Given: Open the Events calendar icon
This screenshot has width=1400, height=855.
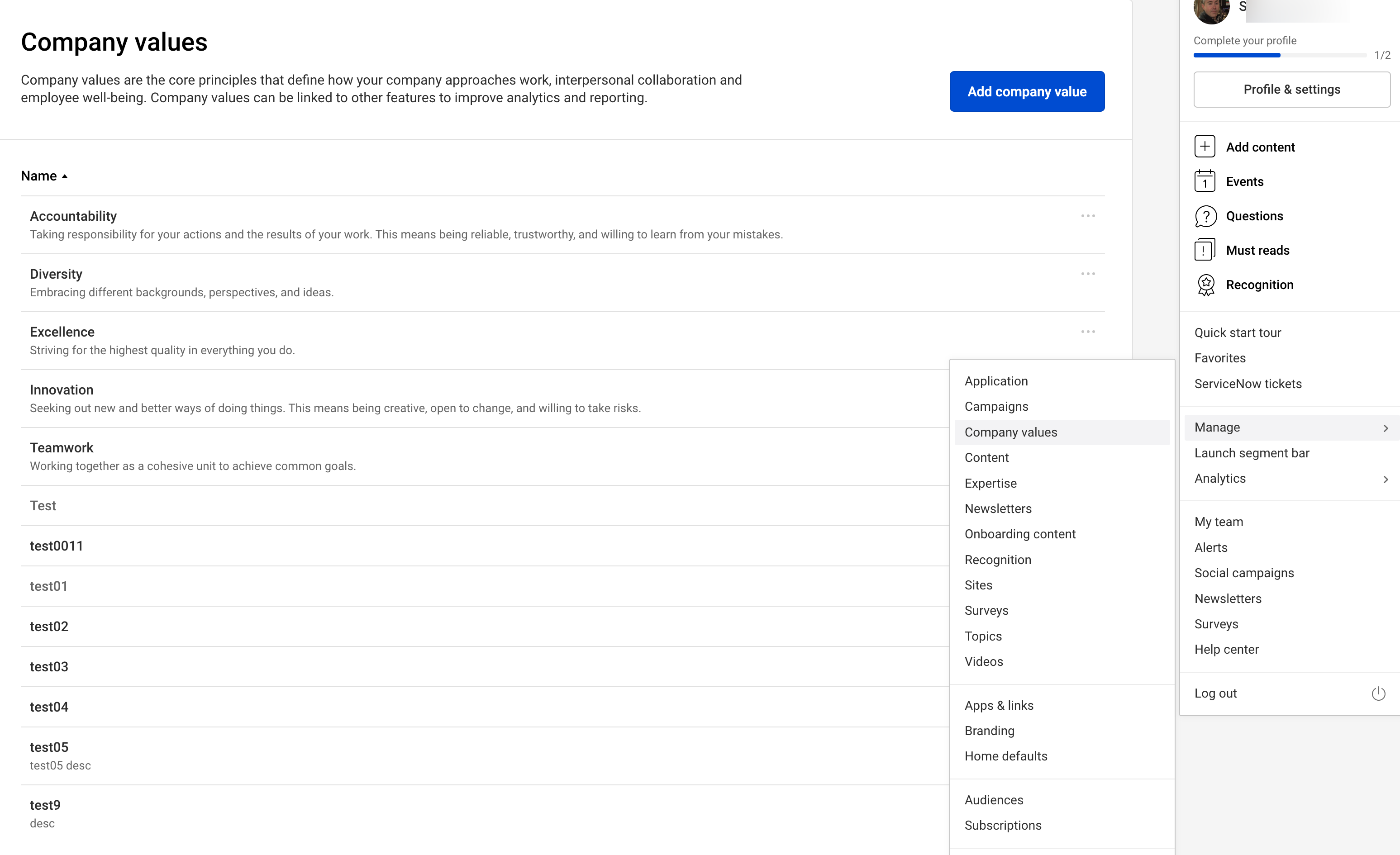Looking at the screenshot, I should [1205, 181].
